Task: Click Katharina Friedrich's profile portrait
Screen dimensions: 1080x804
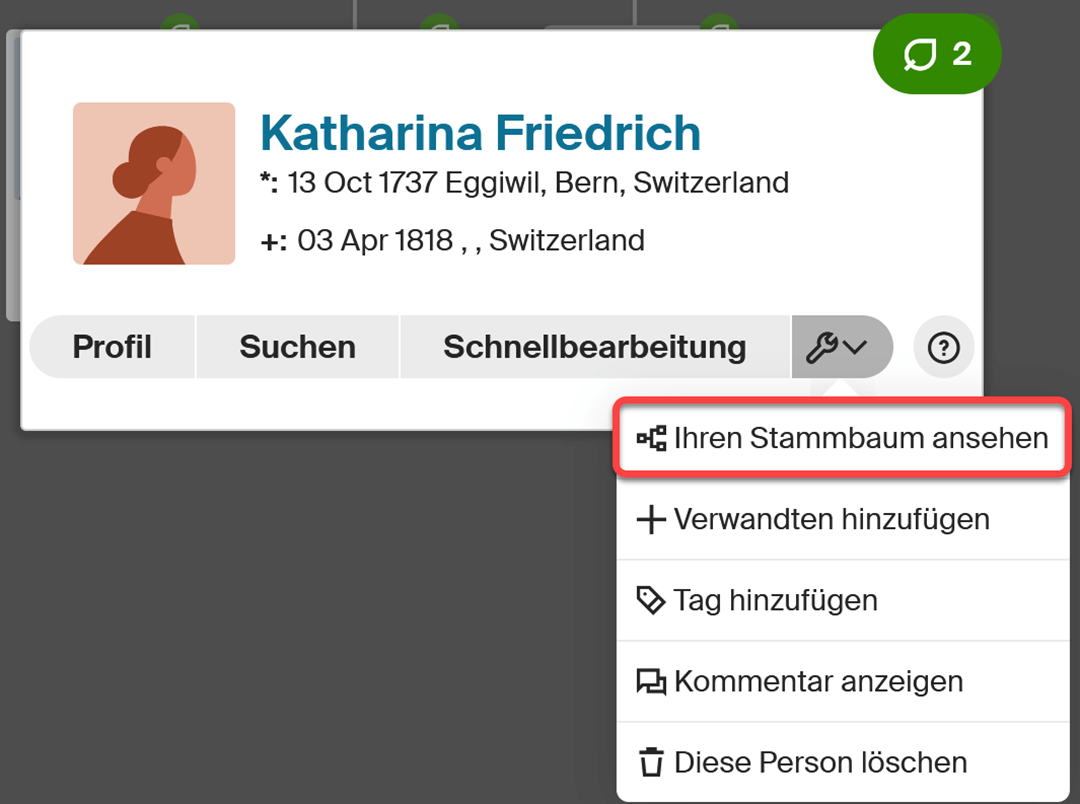Action: 153,184
